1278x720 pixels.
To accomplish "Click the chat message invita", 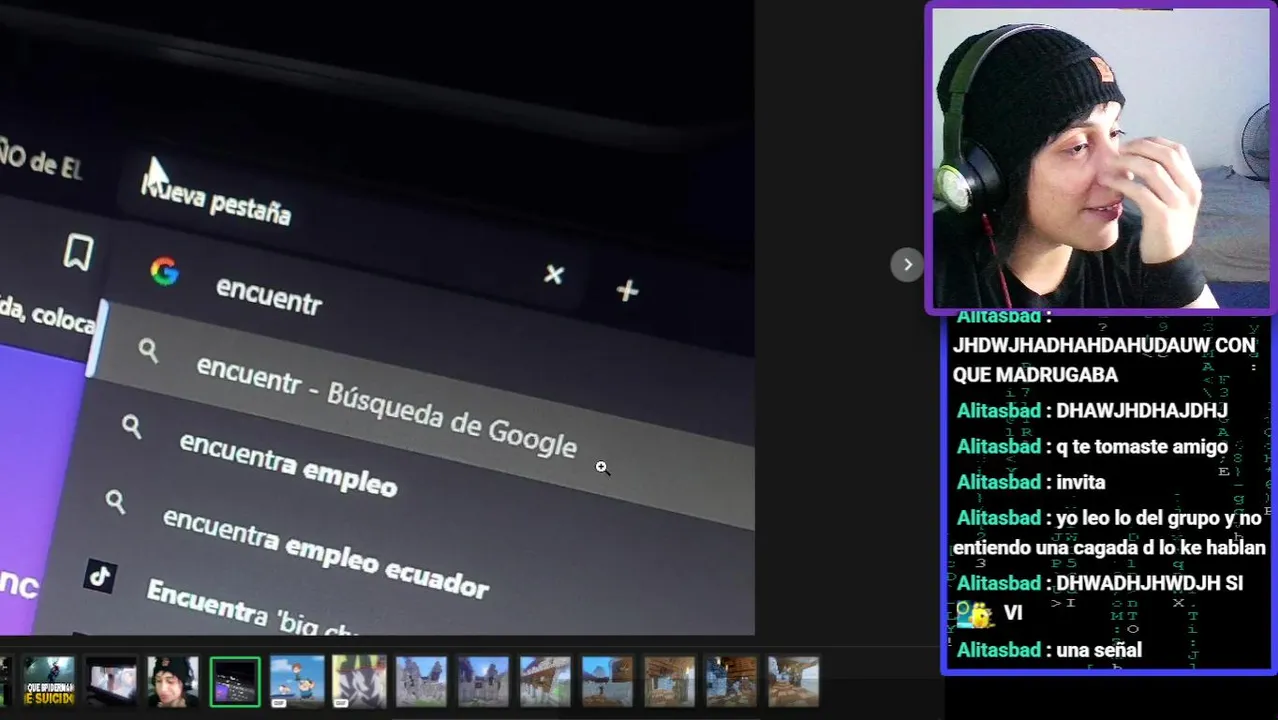I will click(x=1081, y=483).
